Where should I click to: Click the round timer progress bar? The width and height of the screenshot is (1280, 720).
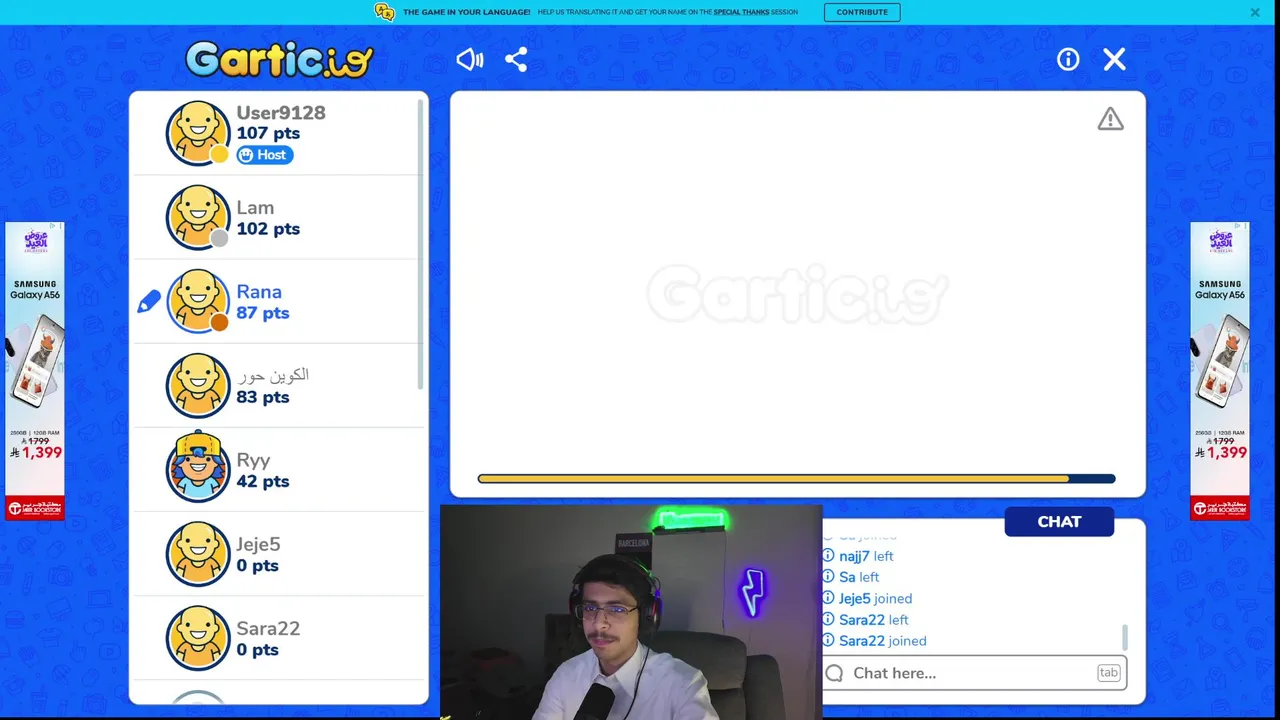tap(796, 479)
